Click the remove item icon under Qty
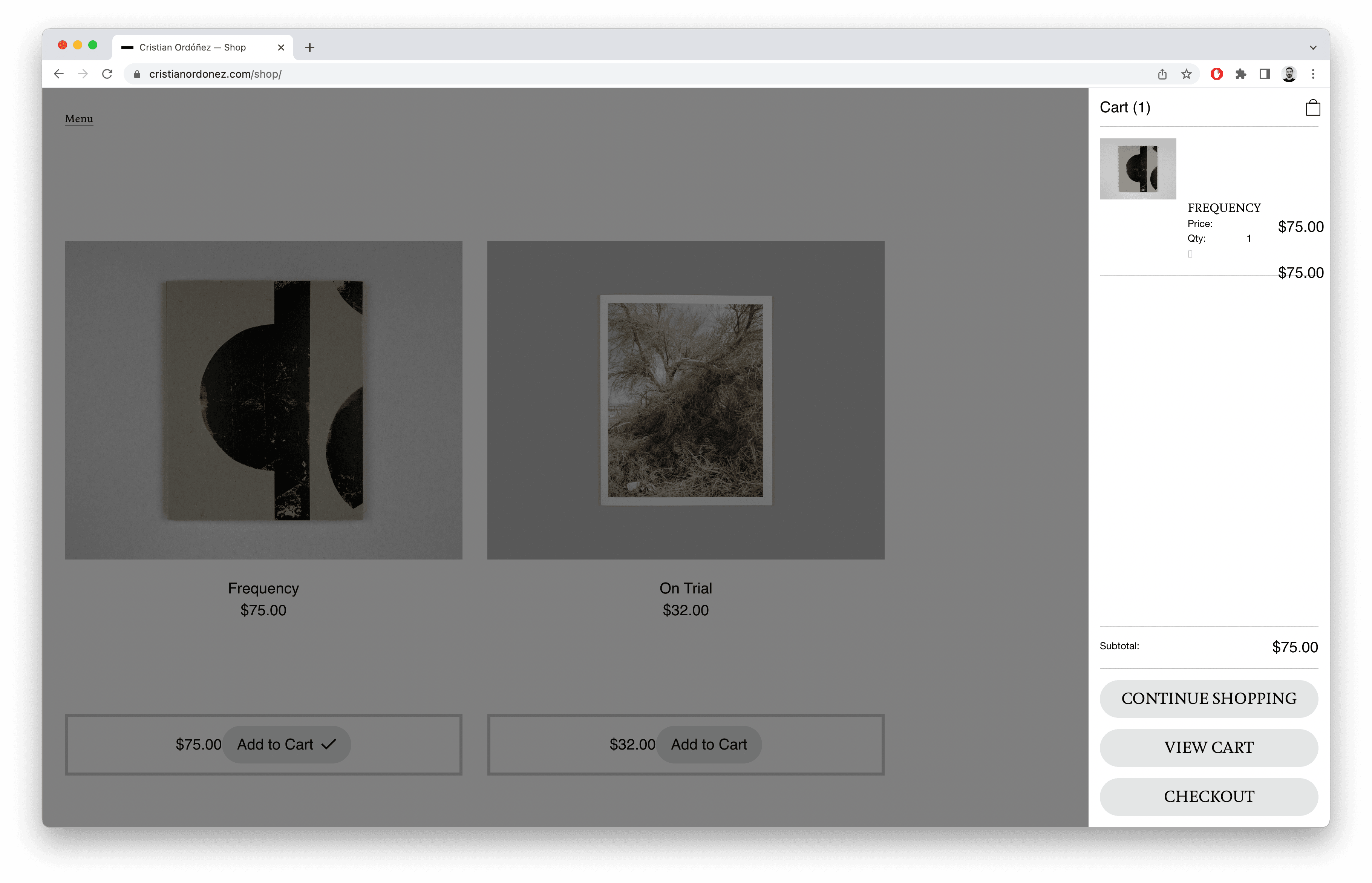This screenshot has width=1372, height=883. (1190, 254)
